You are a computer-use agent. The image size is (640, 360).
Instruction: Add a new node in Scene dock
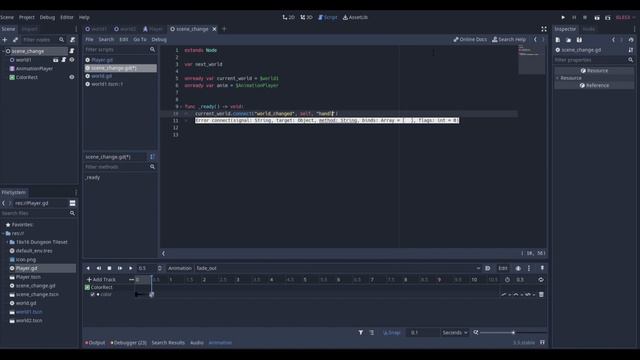tap(5, 40)
